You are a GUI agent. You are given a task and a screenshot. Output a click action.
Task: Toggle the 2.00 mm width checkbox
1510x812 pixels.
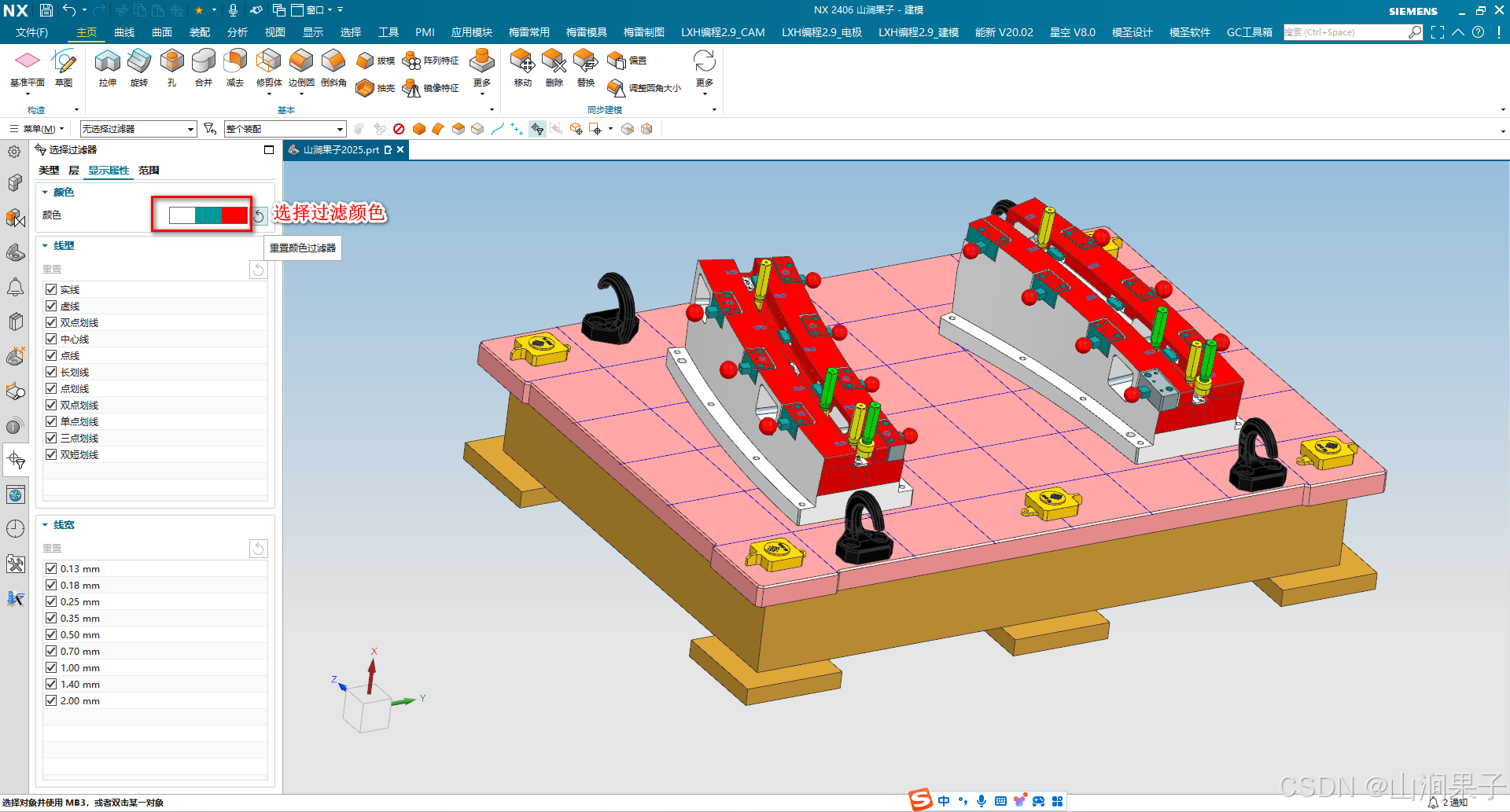[51, 700]
